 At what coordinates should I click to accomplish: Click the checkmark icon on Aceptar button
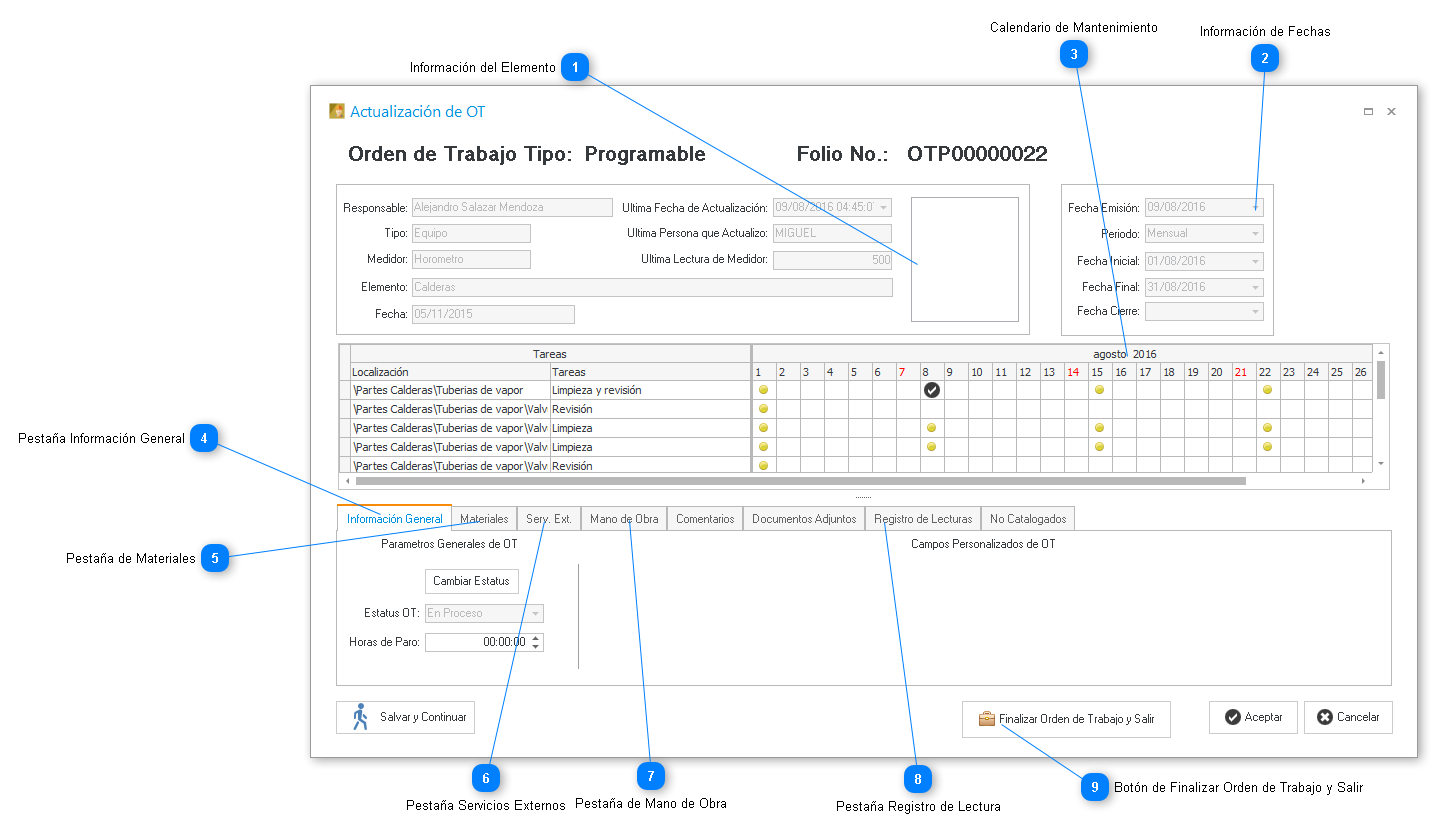[1233, 717]
